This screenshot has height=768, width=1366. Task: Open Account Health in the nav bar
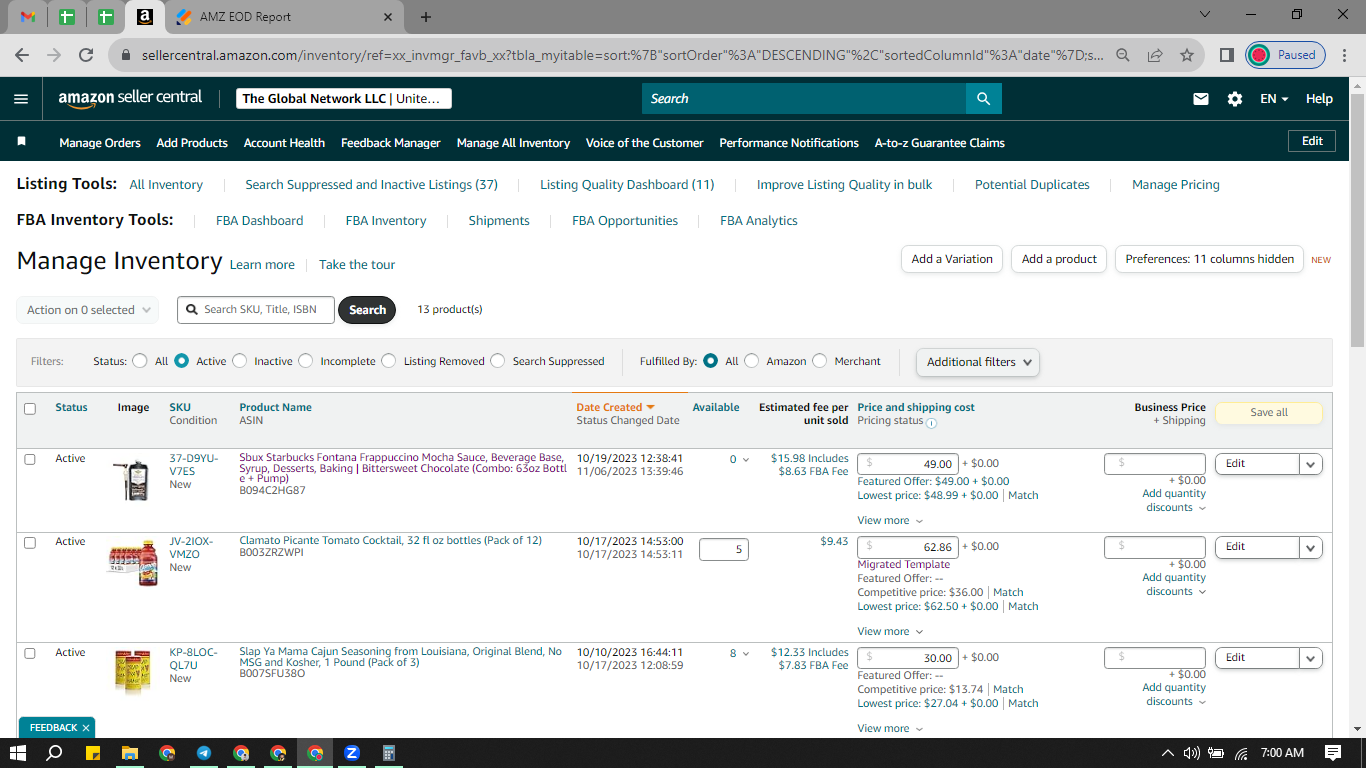(x=284, y=143)
